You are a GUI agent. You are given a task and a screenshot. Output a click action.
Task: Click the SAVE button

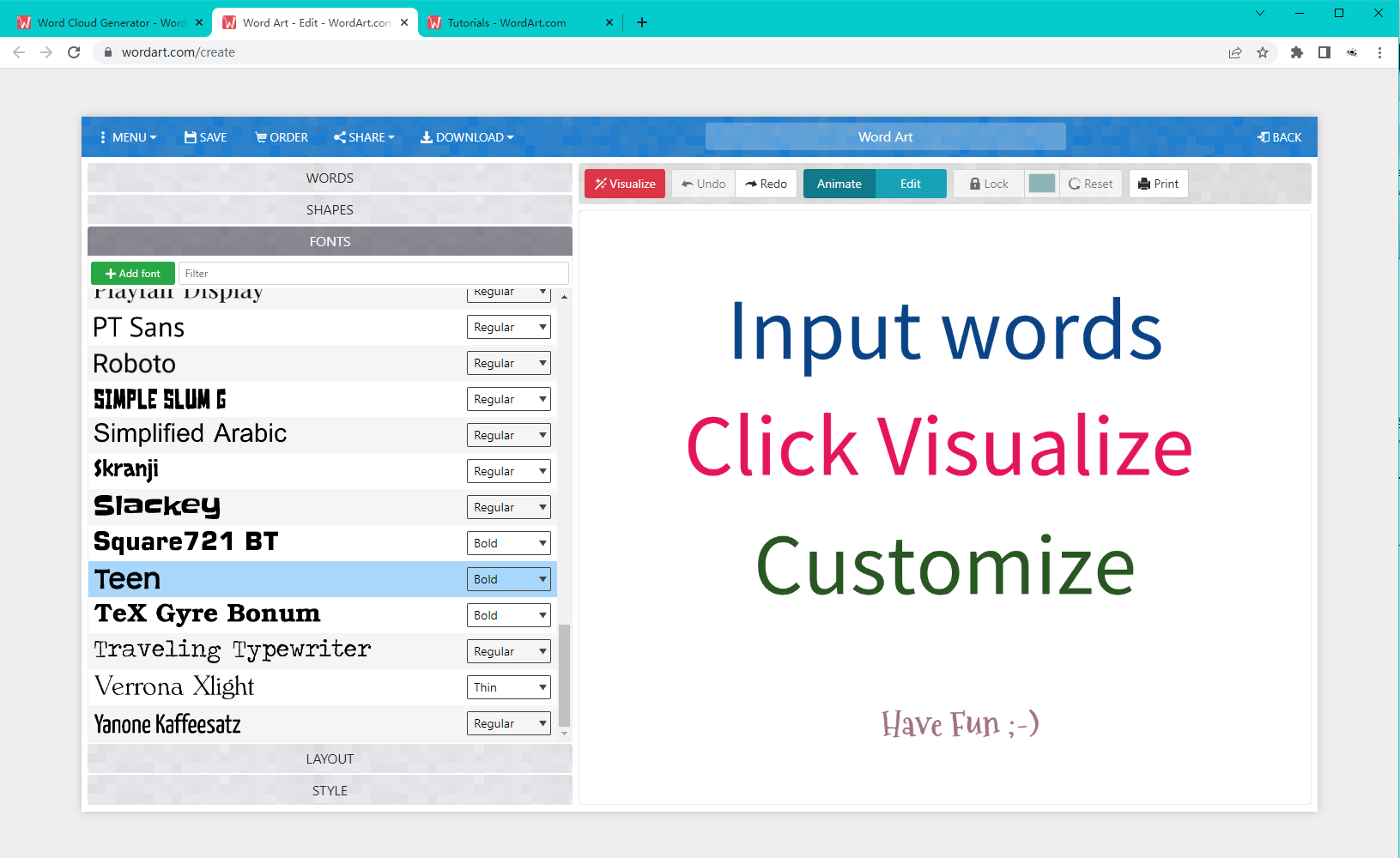pos(205,137)
